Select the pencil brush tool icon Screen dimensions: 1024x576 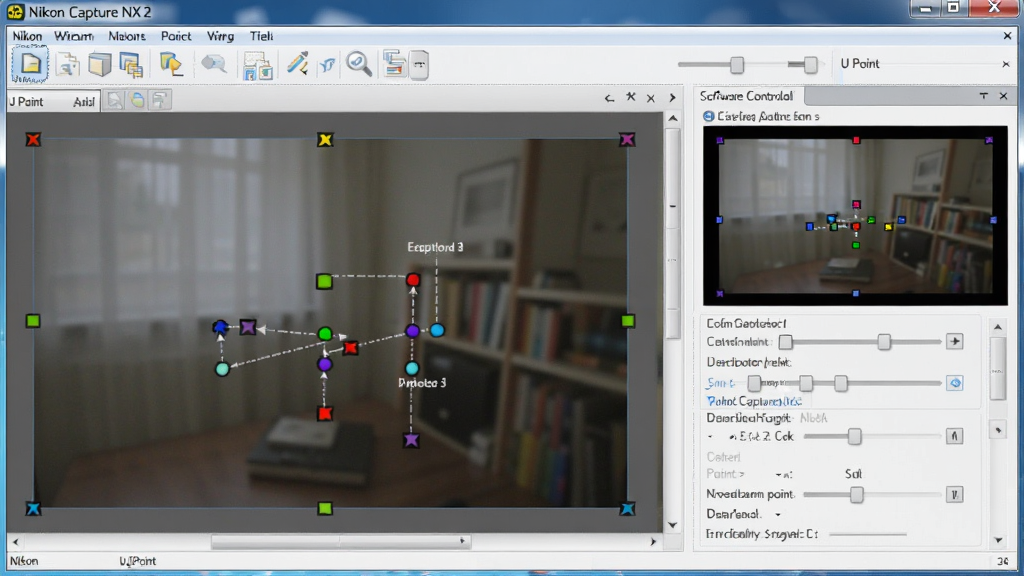(x=297, y=64)
